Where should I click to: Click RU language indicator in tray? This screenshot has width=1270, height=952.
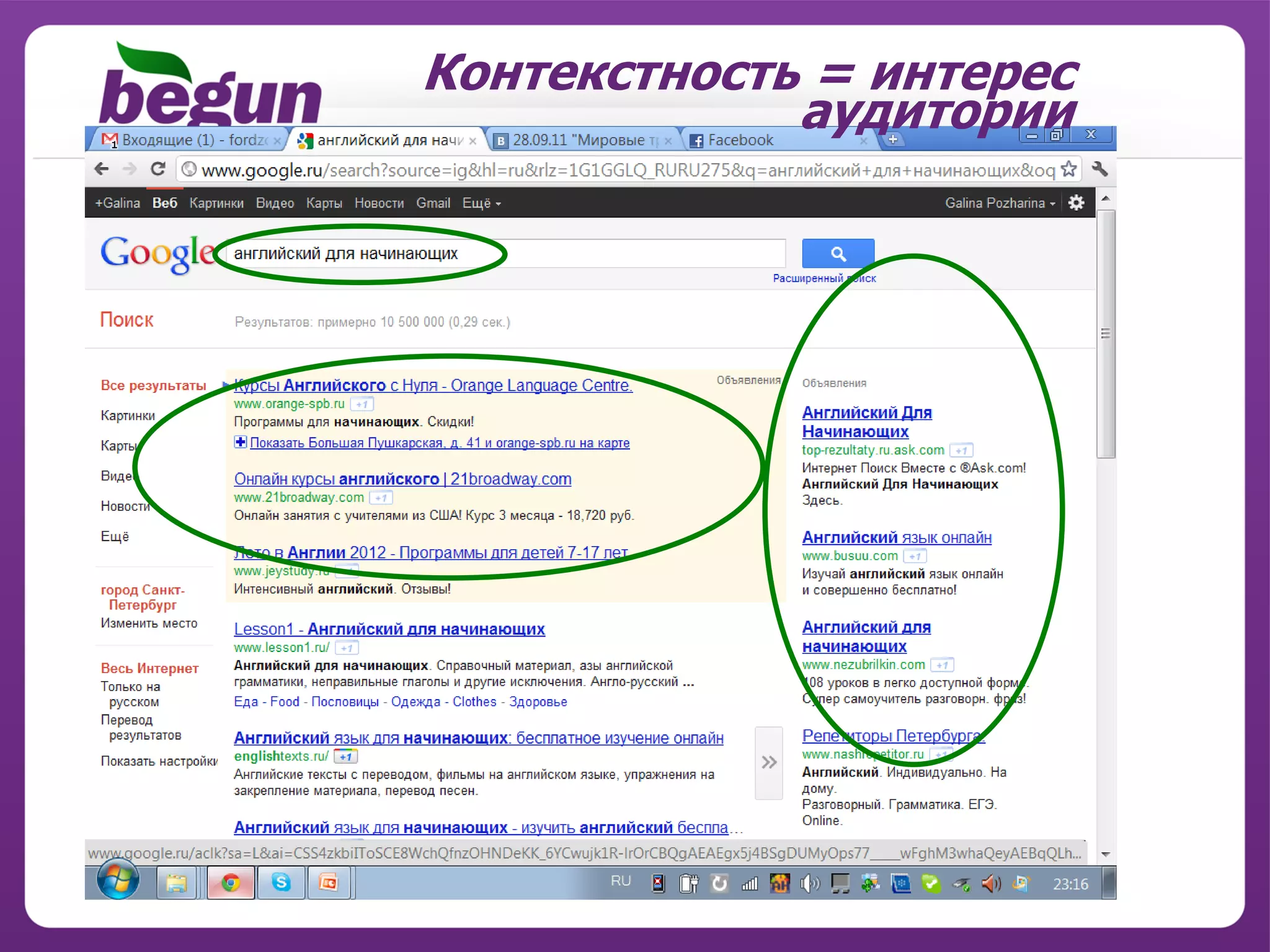[621, 881]
